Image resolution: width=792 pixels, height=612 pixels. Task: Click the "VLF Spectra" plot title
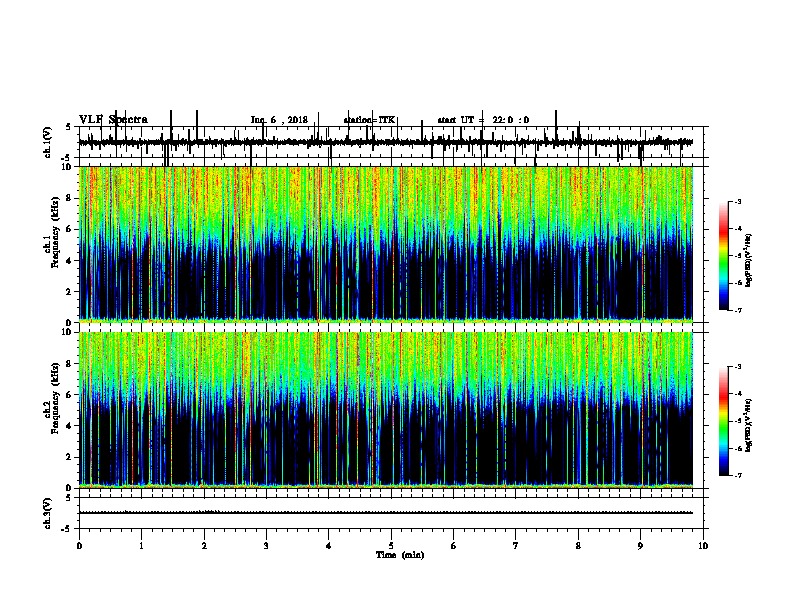pyautogui.click(x=113, y=120)
